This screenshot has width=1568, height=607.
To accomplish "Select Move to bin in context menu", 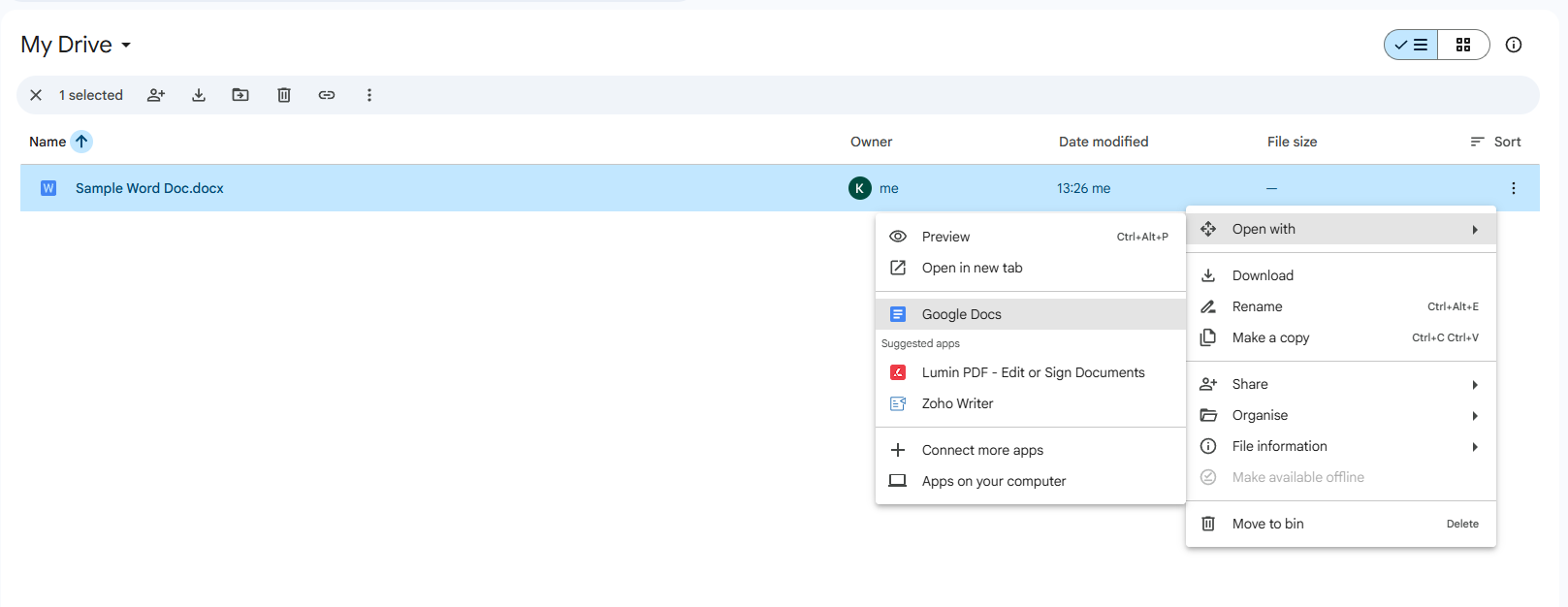I will 1267,524.
